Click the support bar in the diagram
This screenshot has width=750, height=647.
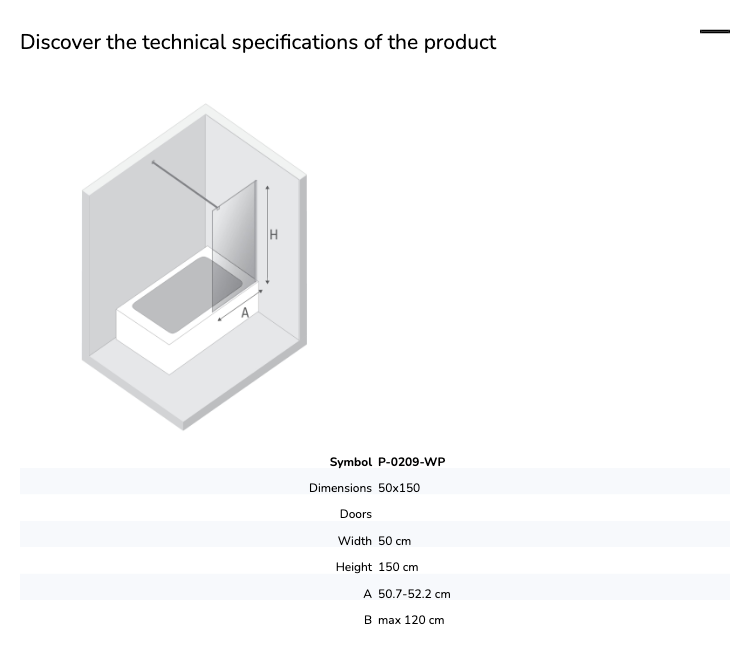(x=185, y=185)
